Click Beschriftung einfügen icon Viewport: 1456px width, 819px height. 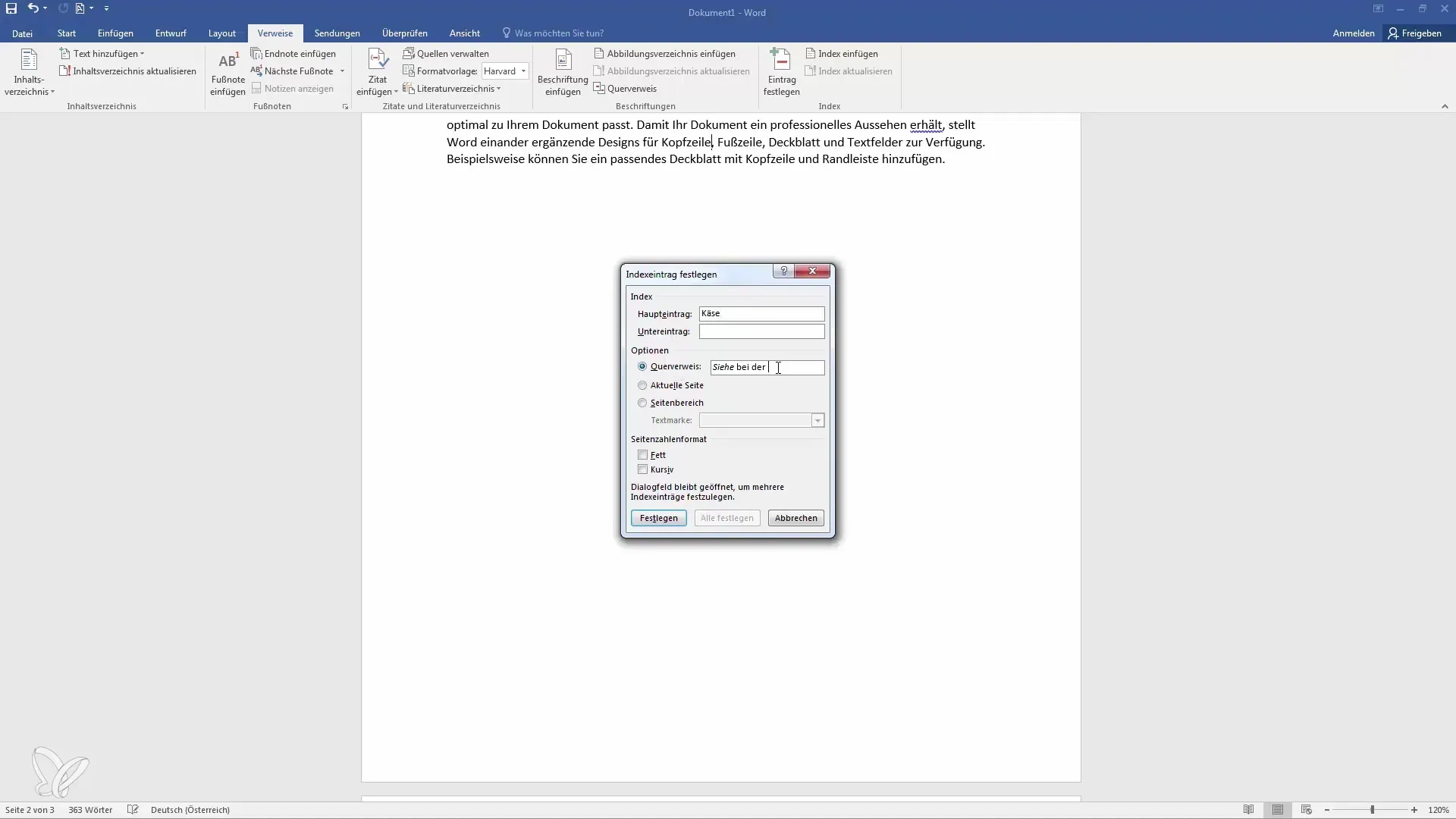click(563, 60)
